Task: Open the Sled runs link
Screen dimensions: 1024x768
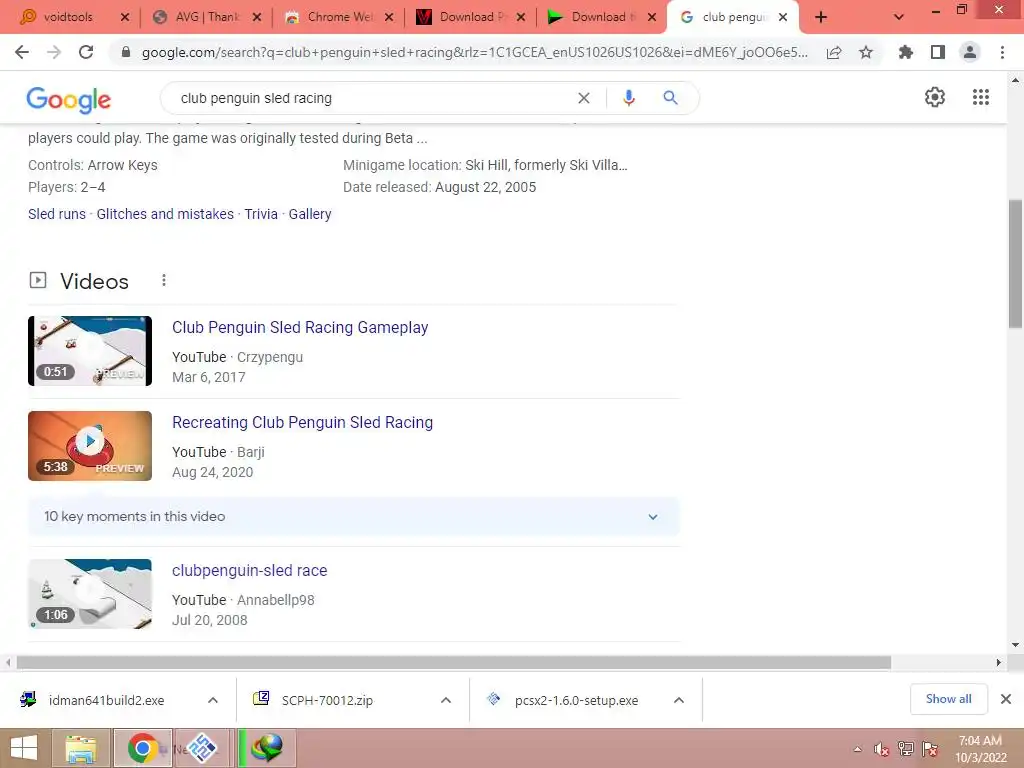Action: click(57, 214)
